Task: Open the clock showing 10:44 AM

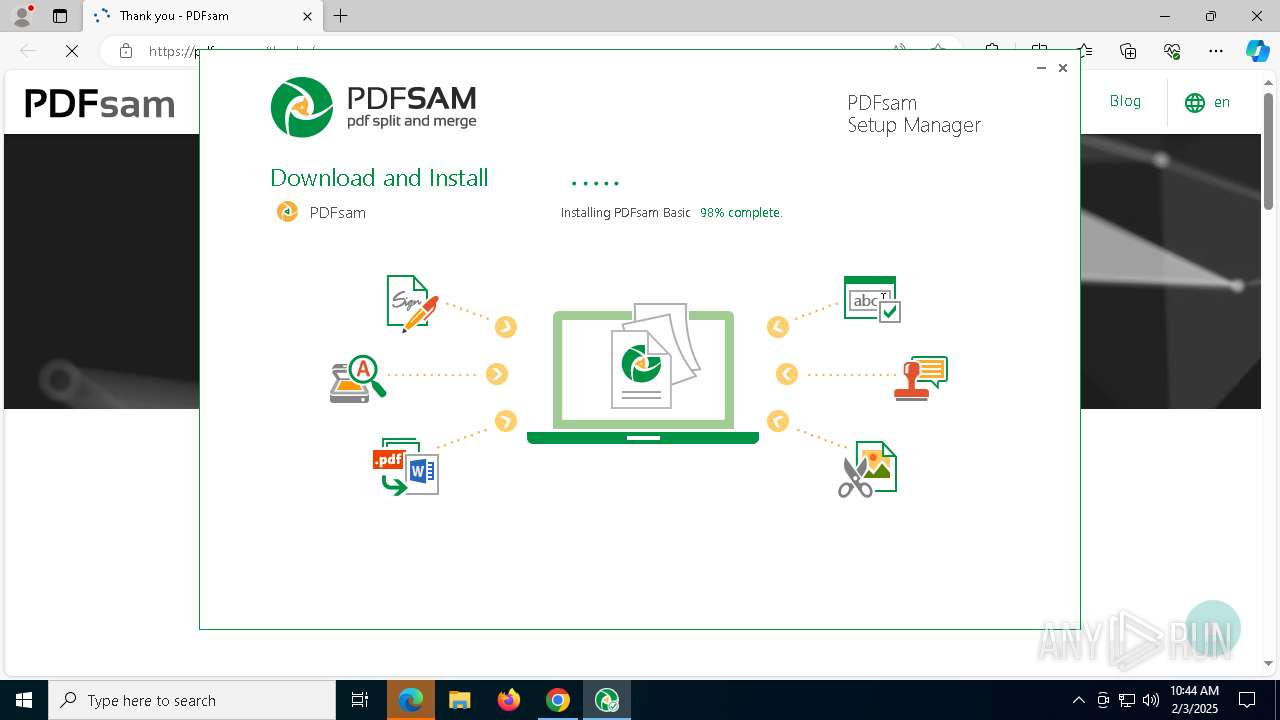Action: pyautogui.click(x=1194, y=700)
